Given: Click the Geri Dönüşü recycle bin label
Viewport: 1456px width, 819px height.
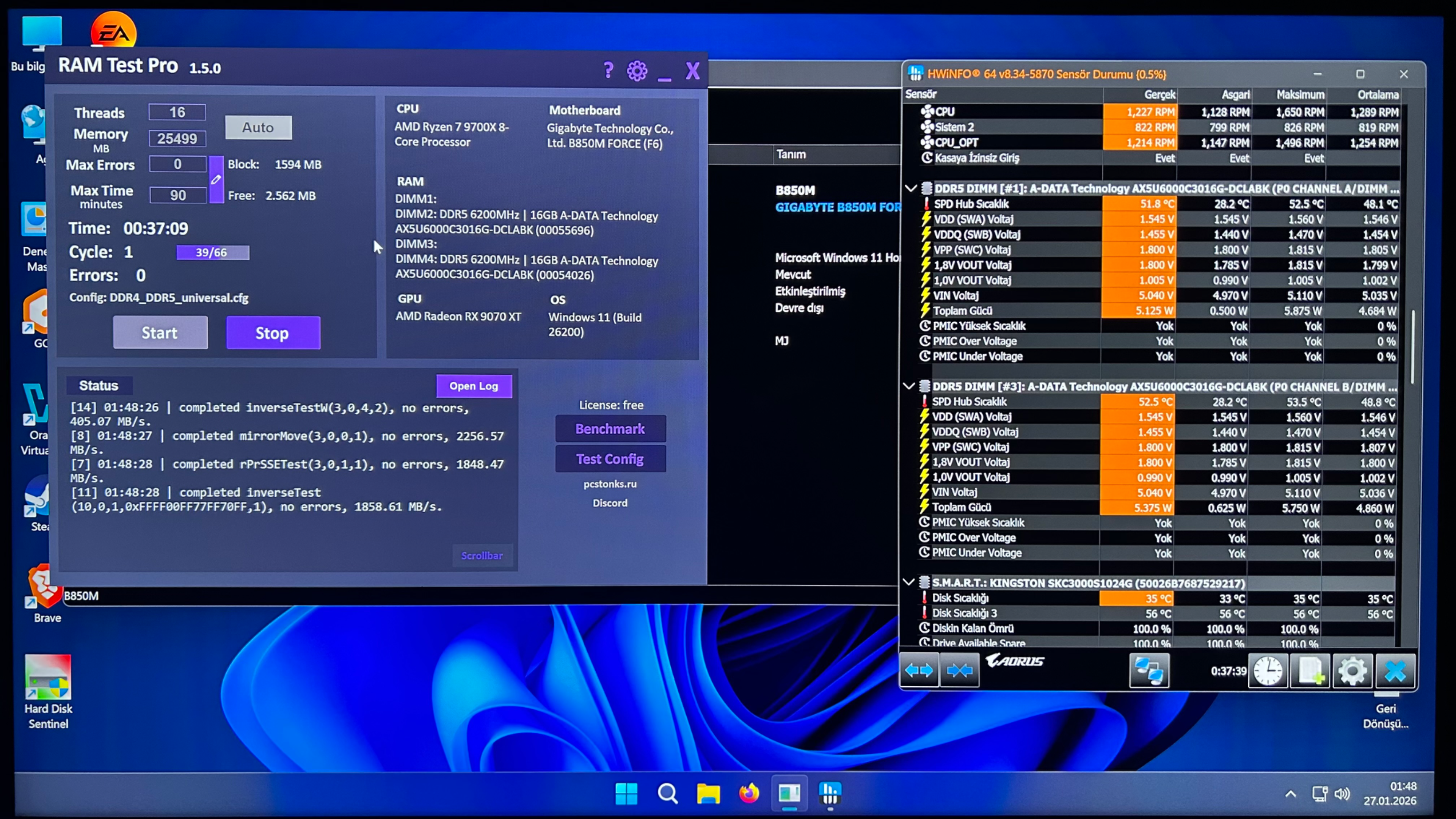Looking at the screenshot, I should point(1385,716).
